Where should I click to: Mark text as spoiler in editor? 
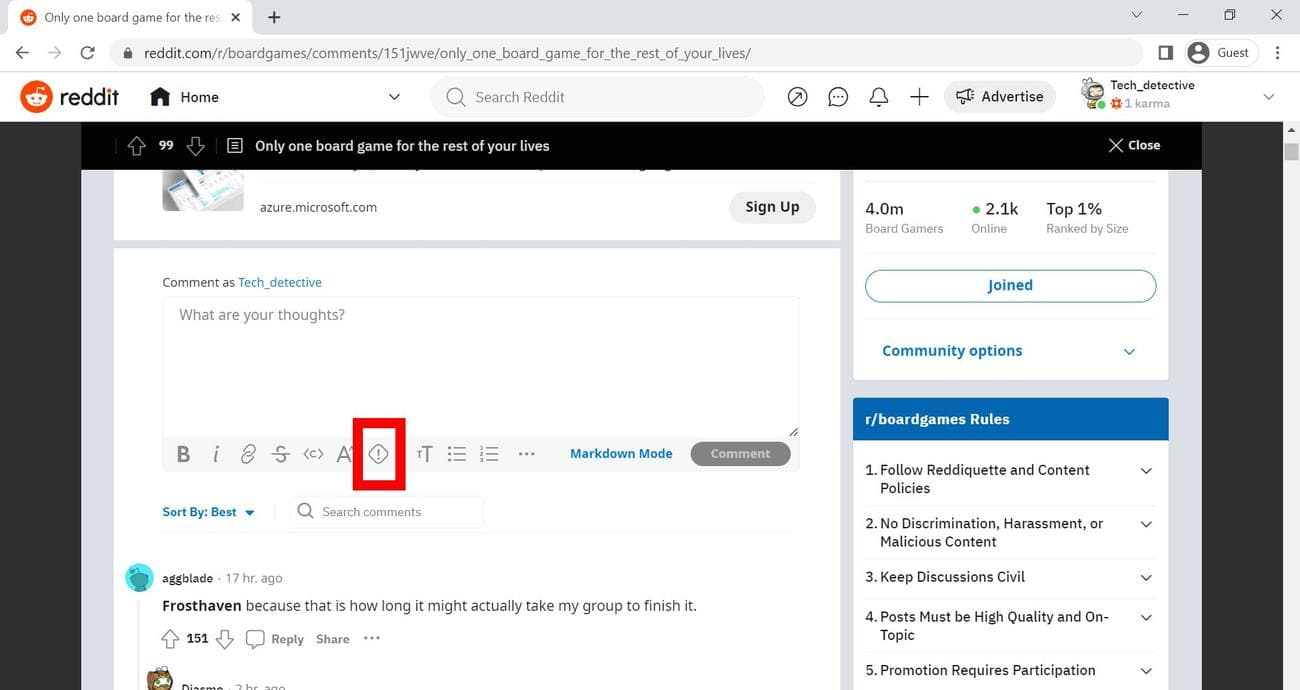[x=378, y=454]
